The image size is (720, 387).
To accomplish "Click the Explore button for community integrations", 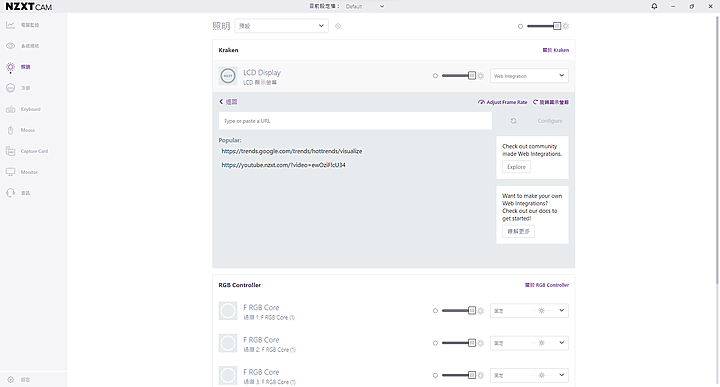I will [516, 167].
